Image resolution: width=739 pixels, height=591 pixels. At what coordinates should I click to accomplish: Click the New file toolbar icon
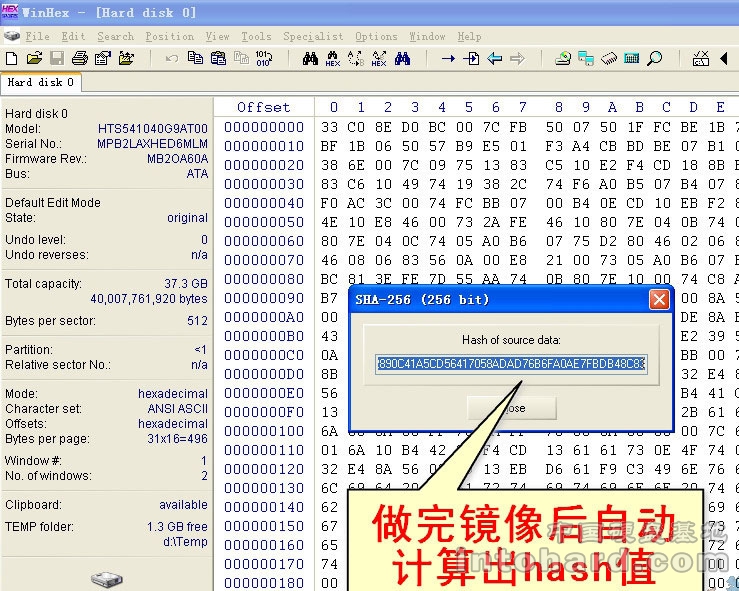click(13, 59)
